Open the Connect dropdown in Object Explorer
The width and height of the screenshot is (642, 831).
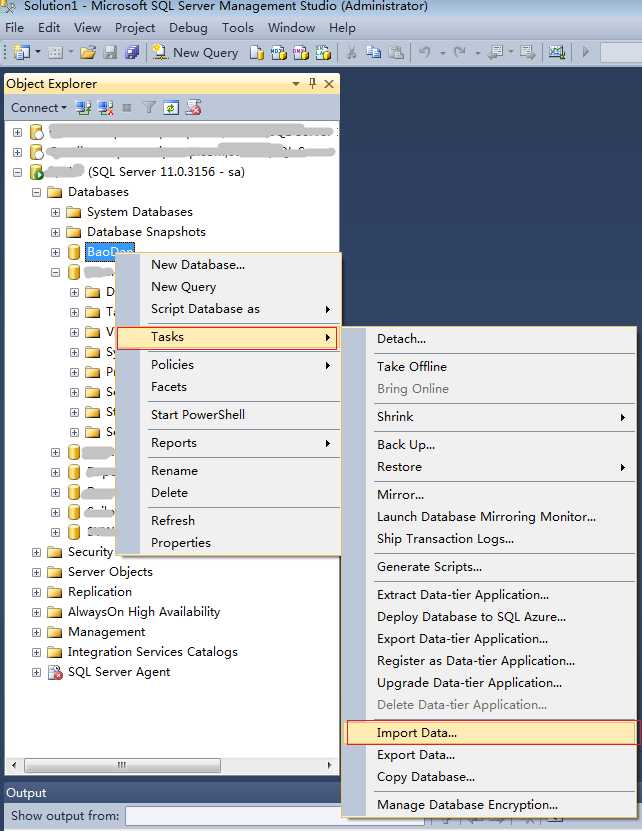coord(39,108)
